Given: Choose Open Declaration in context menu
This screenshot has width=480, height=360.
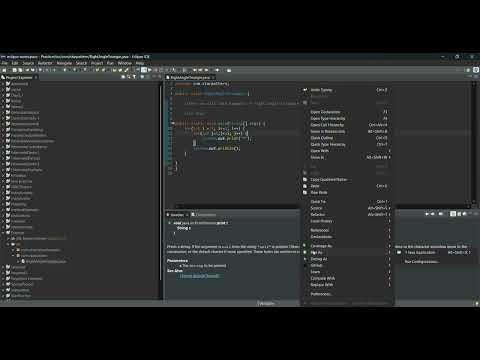Looking at the screenshot, I should tap(347, 112).
